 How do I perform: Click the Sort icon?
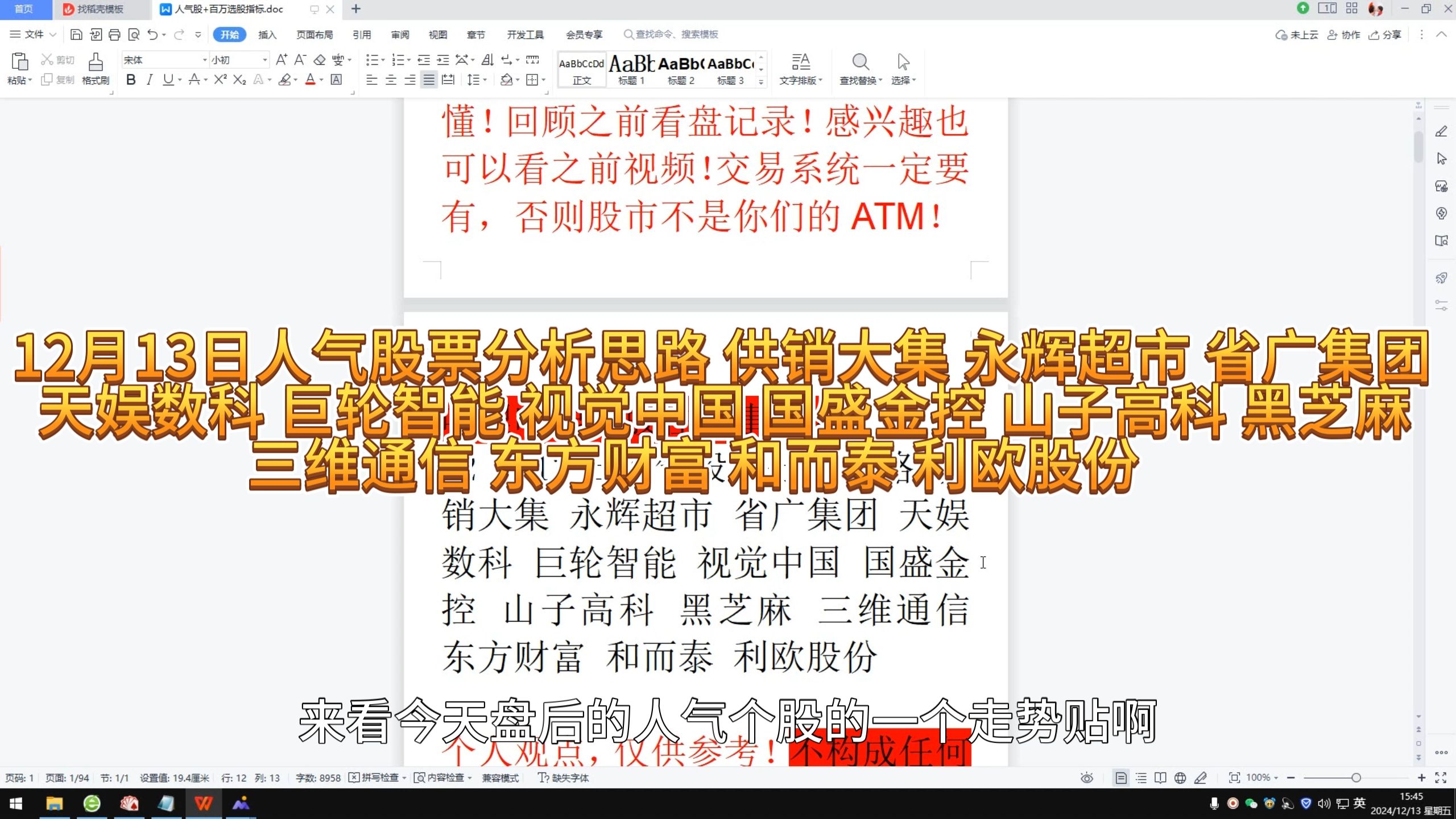click(x=487, y=60)
